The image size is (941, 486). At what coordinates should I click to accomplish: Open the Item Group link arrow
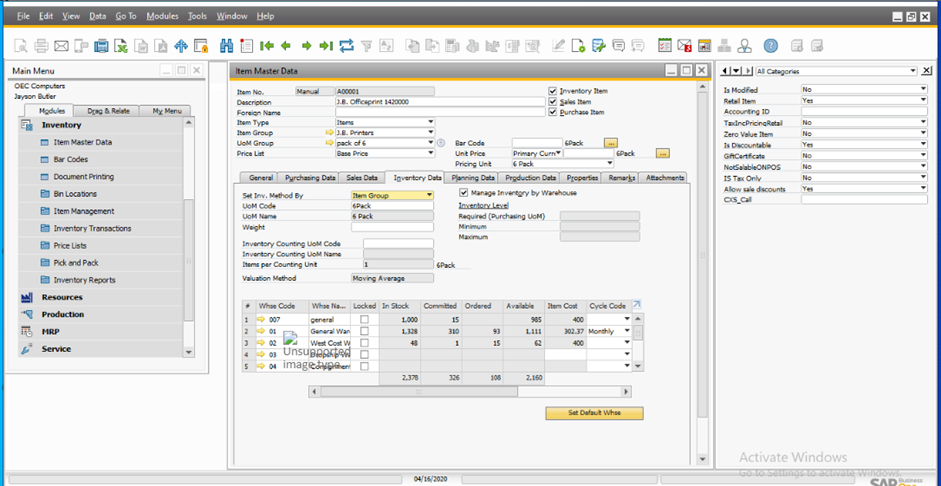tap(329, 133)
